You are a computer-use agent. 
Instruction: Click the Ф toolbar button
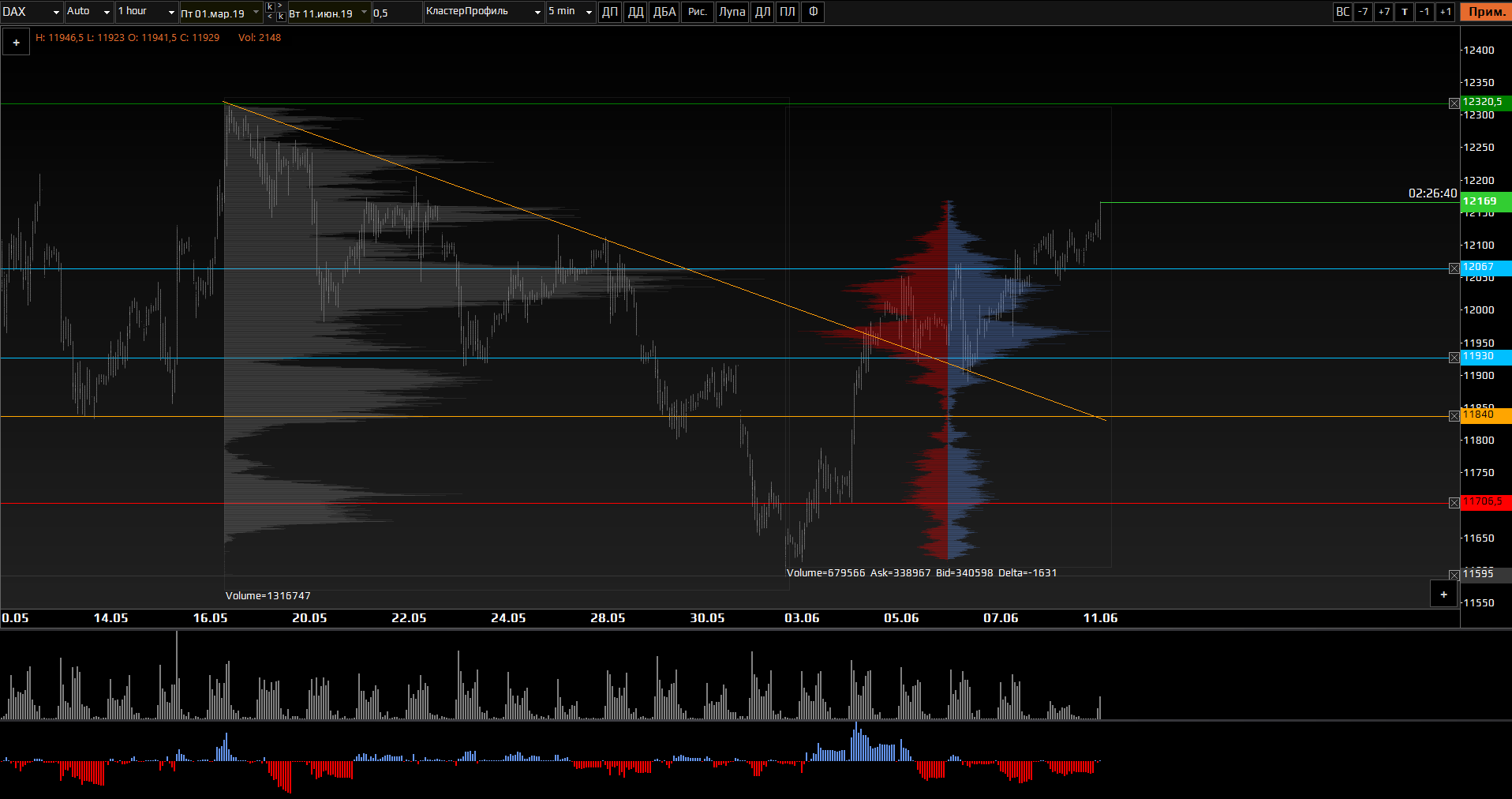(813, 12)
